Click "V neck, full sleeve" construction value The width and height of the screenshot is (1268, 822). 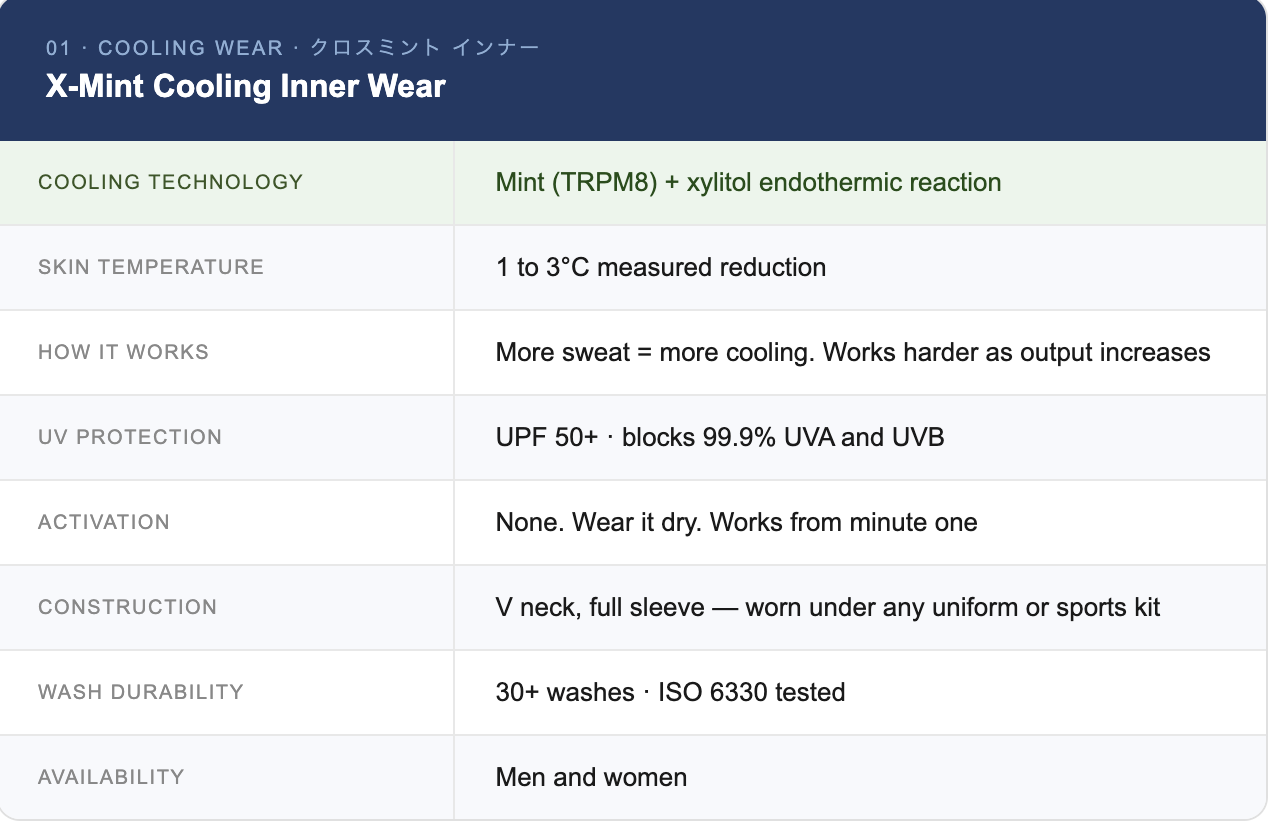click(828, 607)
